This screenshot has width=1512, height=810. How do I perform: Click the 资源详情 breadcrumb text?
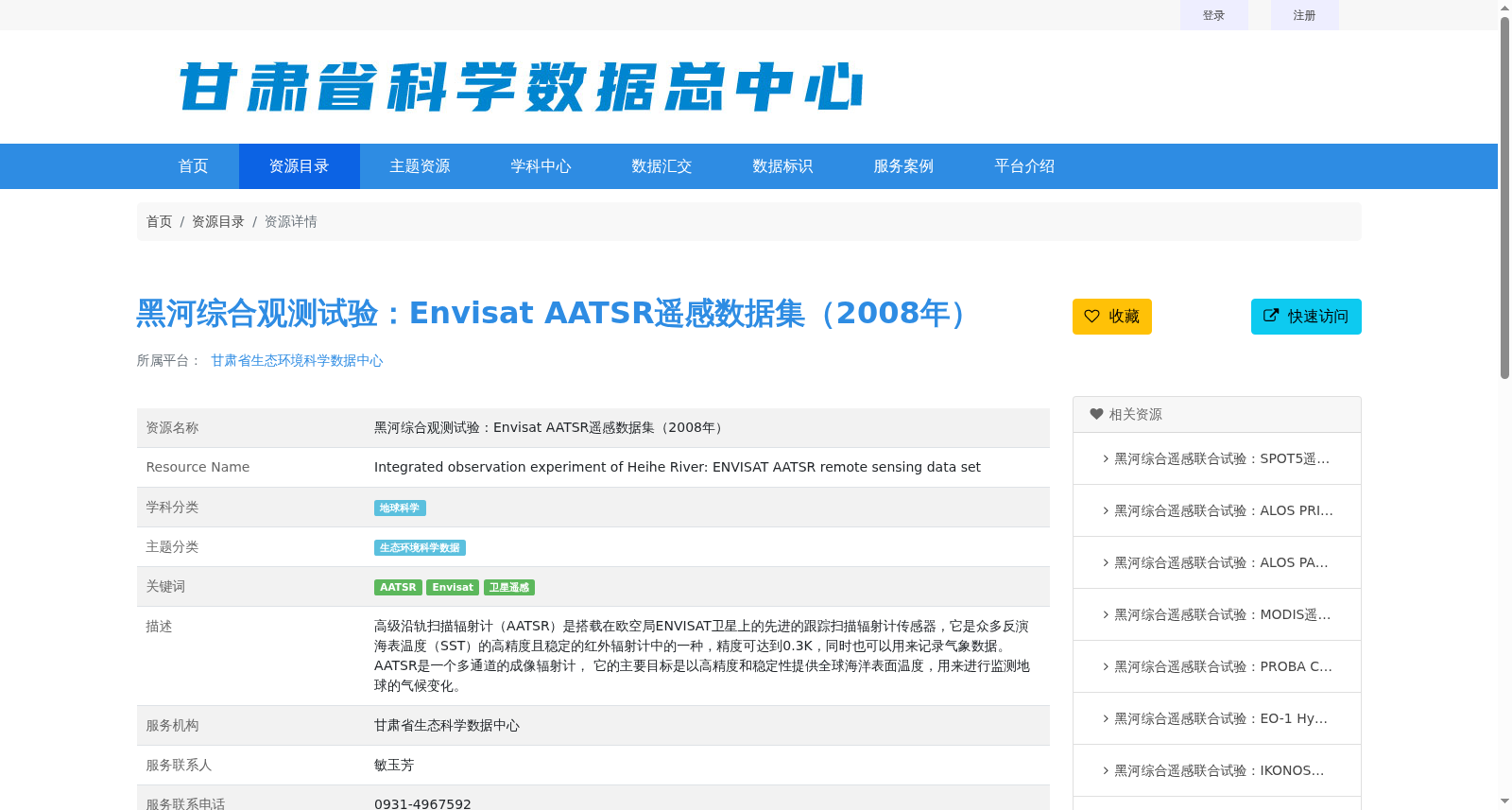point(291,221)
